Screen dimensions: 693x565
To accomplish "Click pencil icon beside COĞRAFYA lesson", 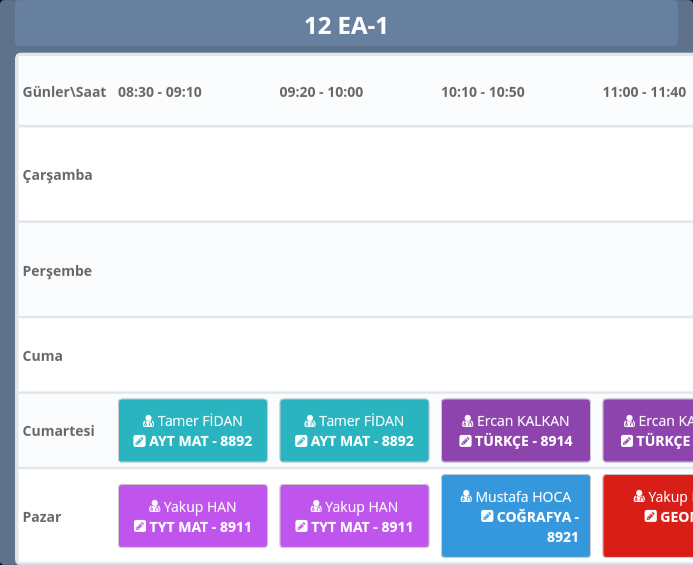I will [487, 517].
